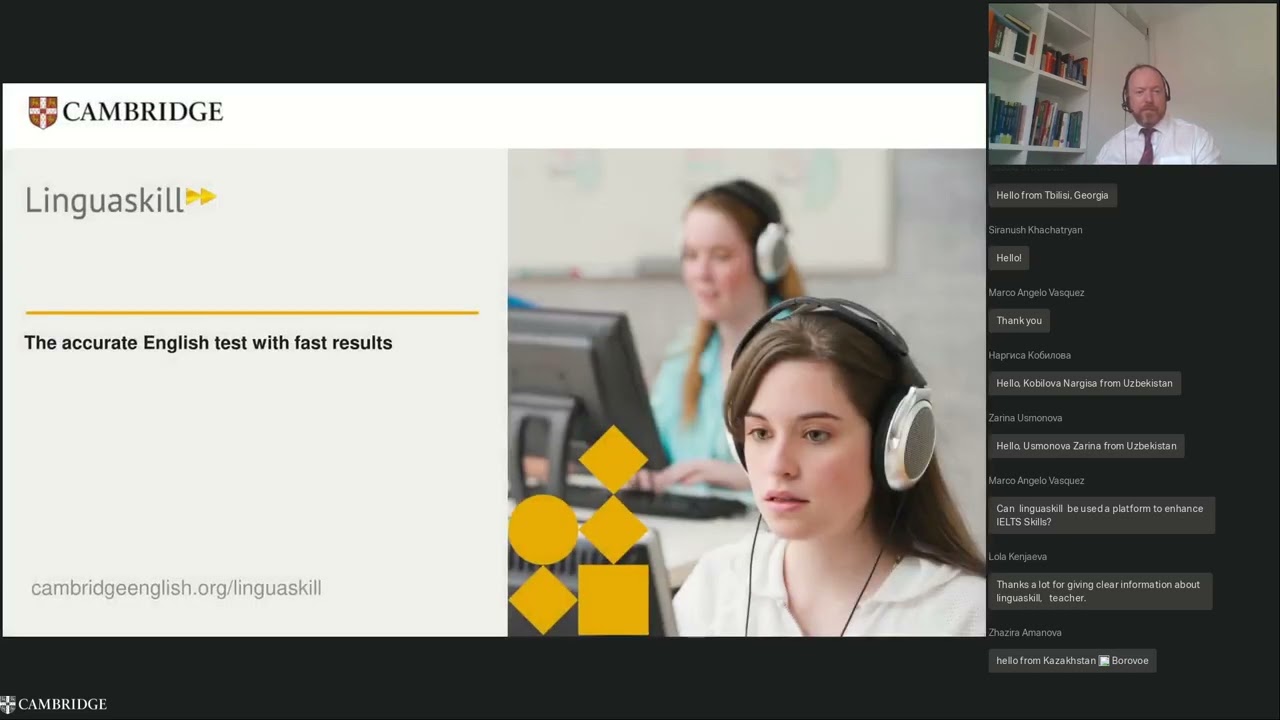This screenshot has height=720, width=1280.
Task: Select the Usmonova Zarina from Uzbekistan message
Action: (x=1086, y=446)
